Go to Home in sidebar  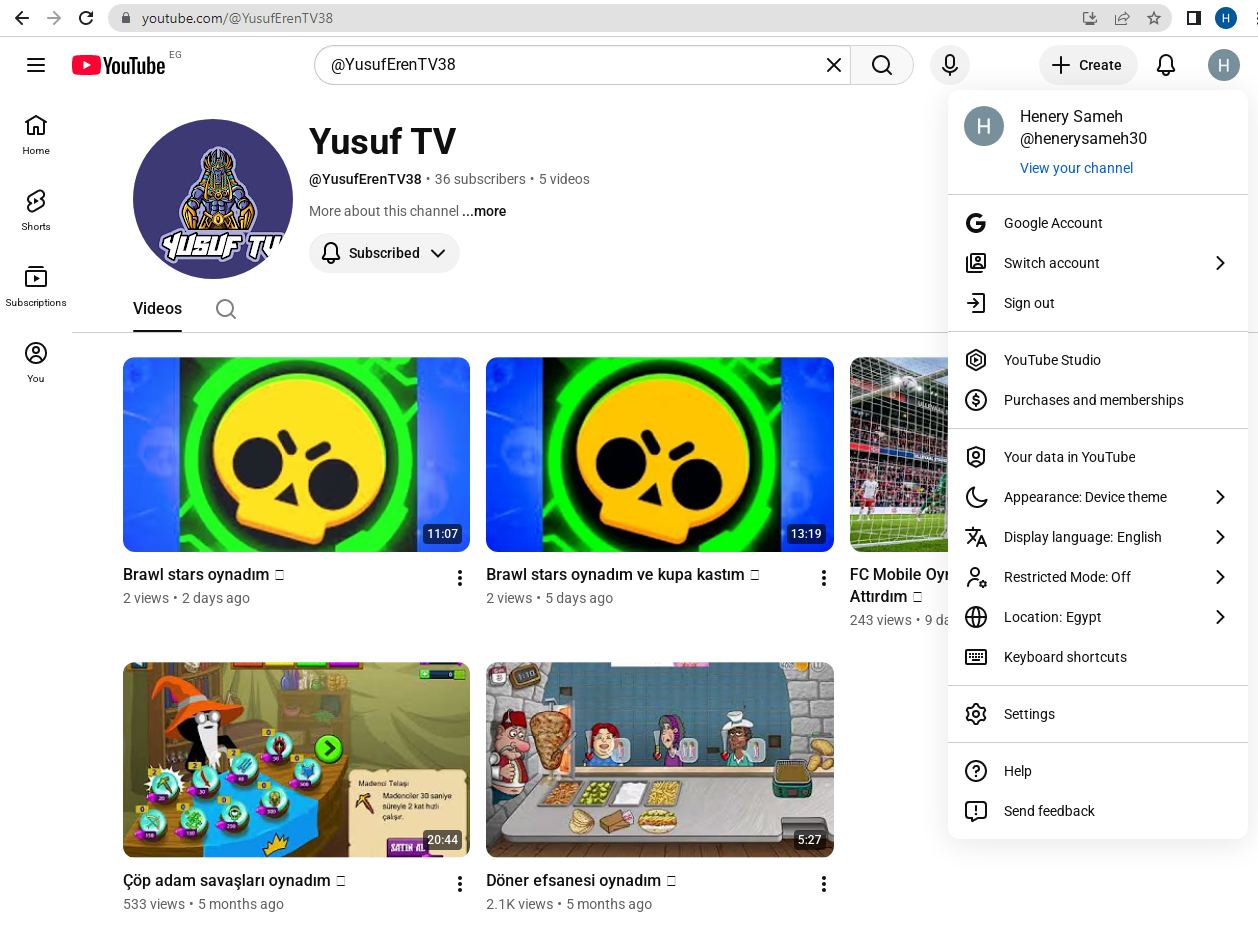tap(36, 135)
